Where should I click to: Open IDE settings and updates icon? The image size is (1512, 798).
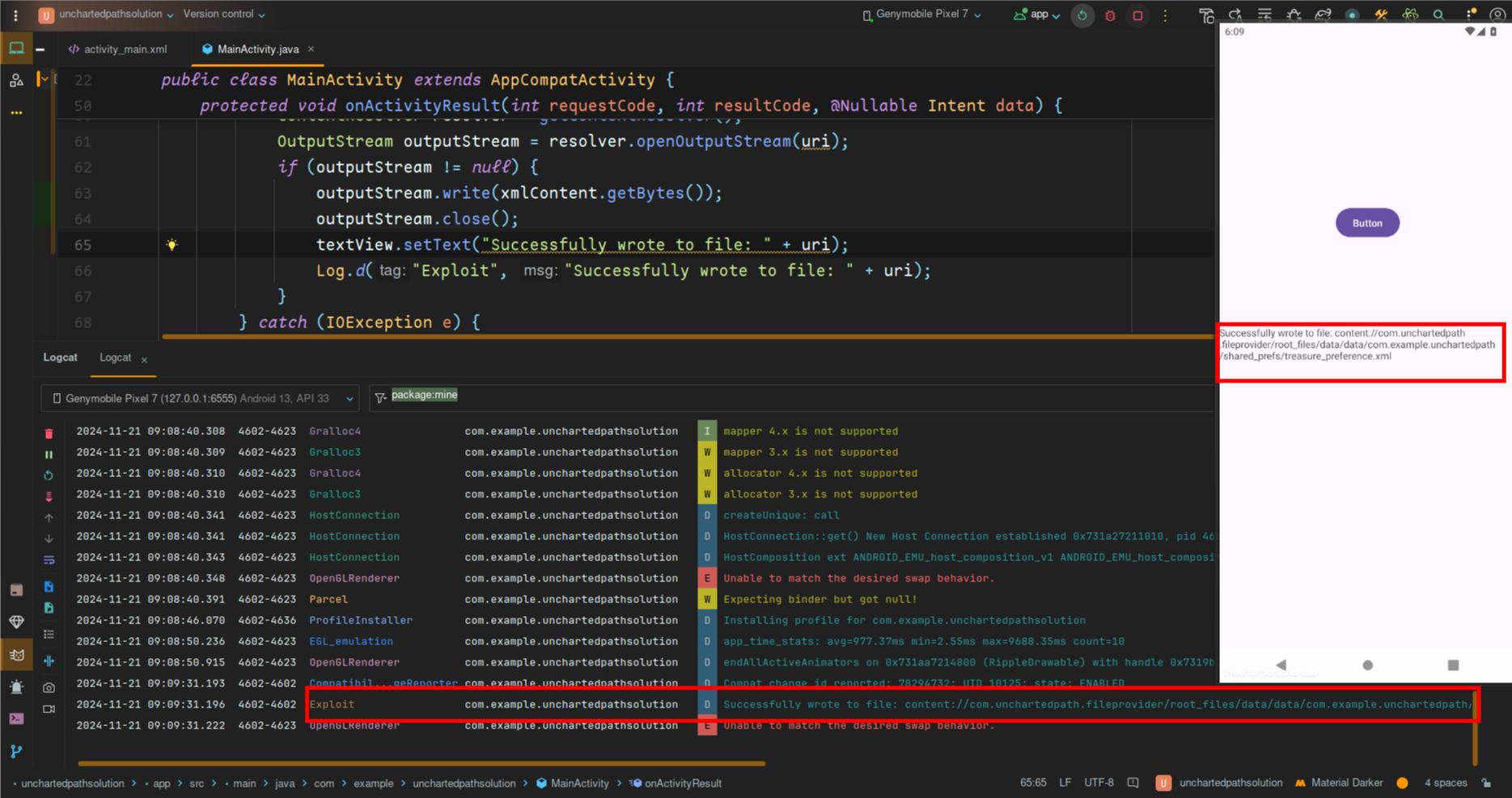tap(1470, 15)
